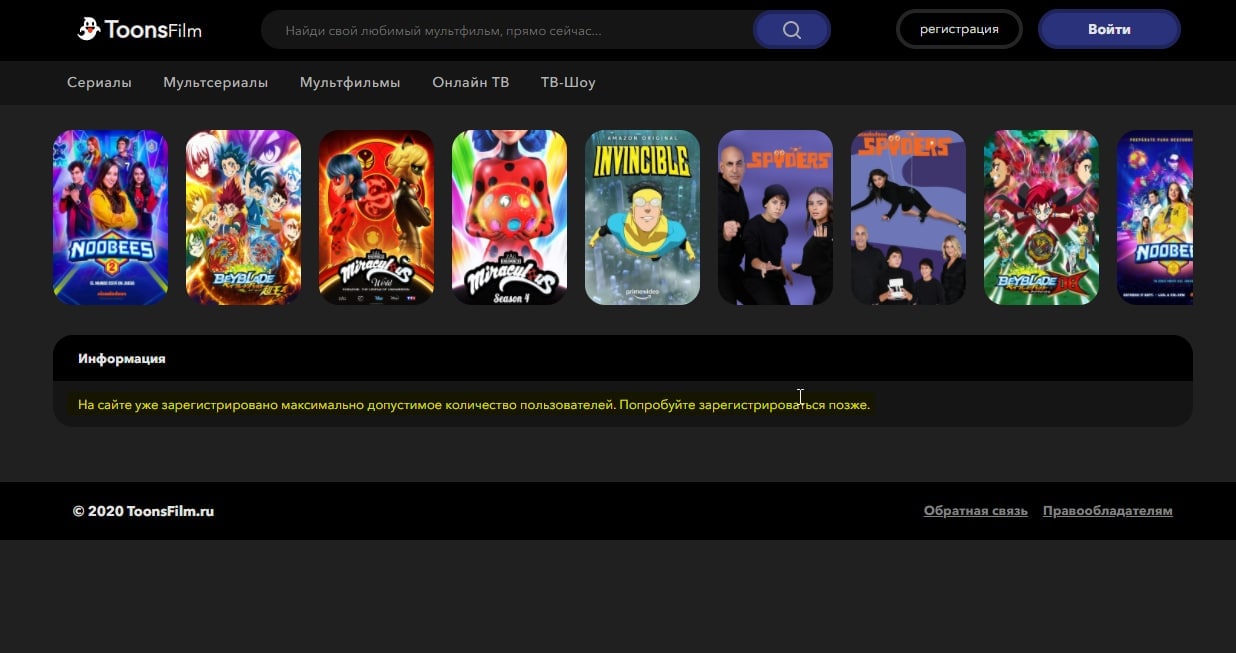Click the Информация panel heading
The height and width of the screenshot is (653, 1236).
click(x=122, y=358)
